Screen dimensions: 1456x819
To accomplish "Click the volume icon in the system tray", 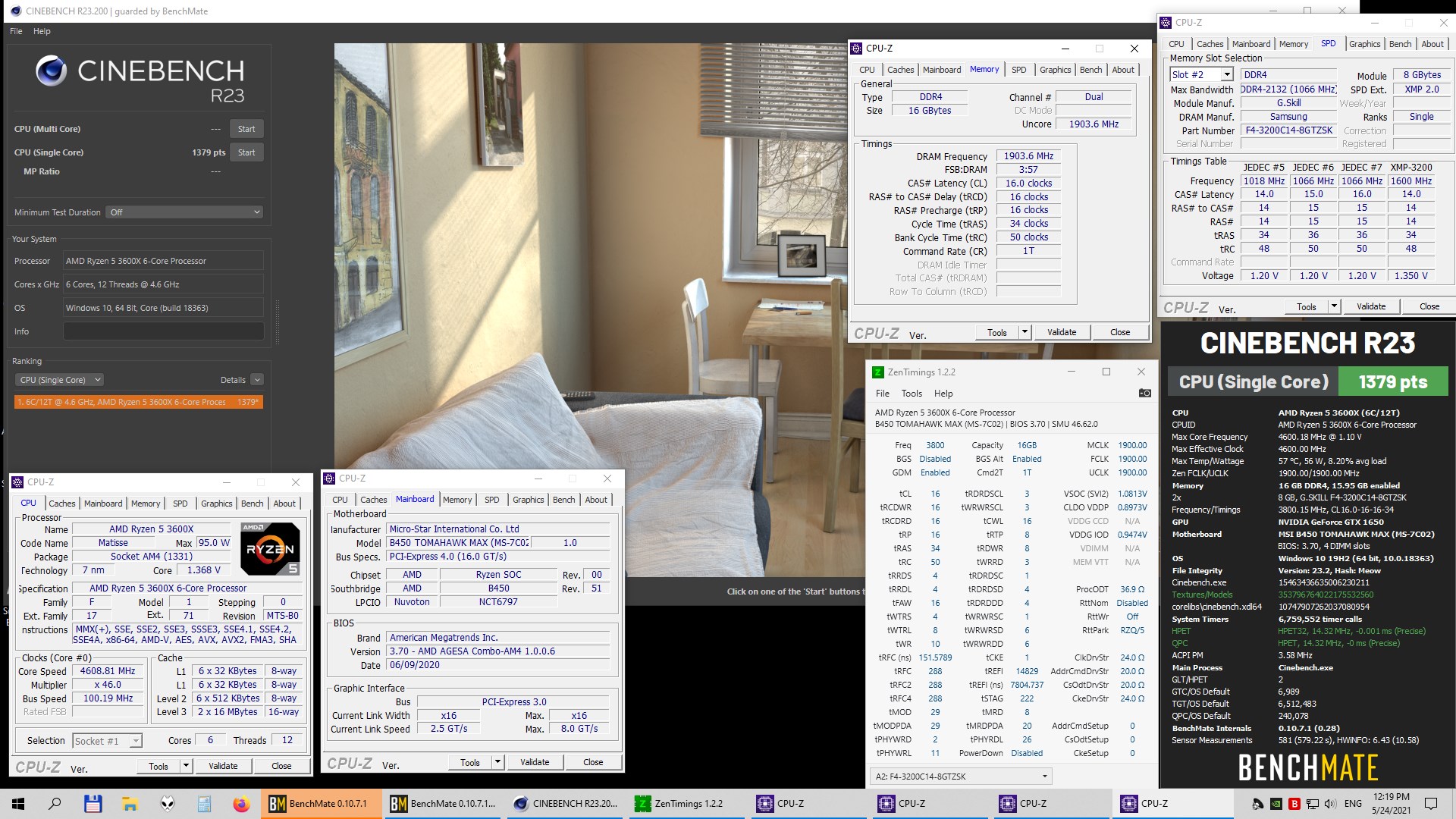I will (x=1330, y=803).
